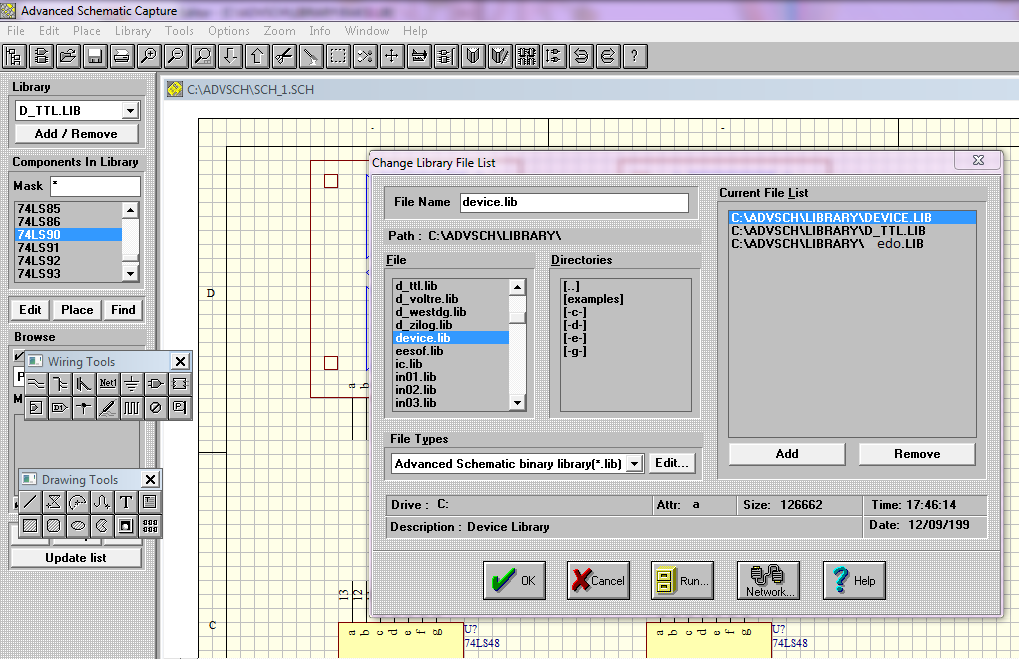This screenshot has height=659, width=1019.
Task: Select the line tool in Drawing Tools
Action: [30, 502]
